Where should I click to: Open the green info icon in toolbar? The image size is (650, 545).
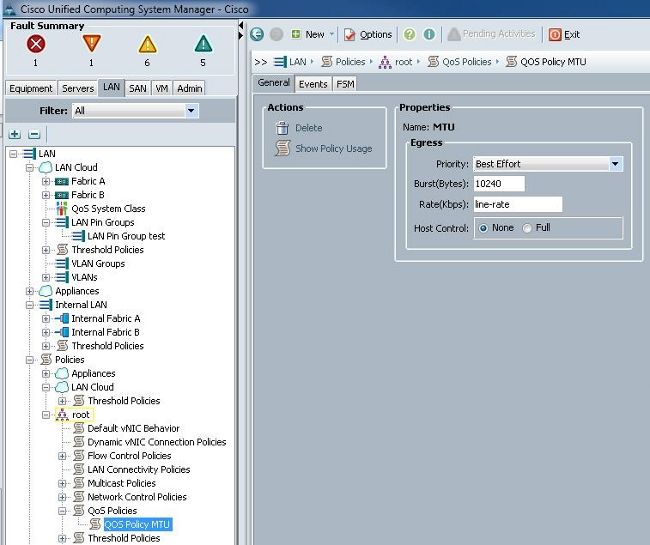pyautogui.click(x=429, y=34)
